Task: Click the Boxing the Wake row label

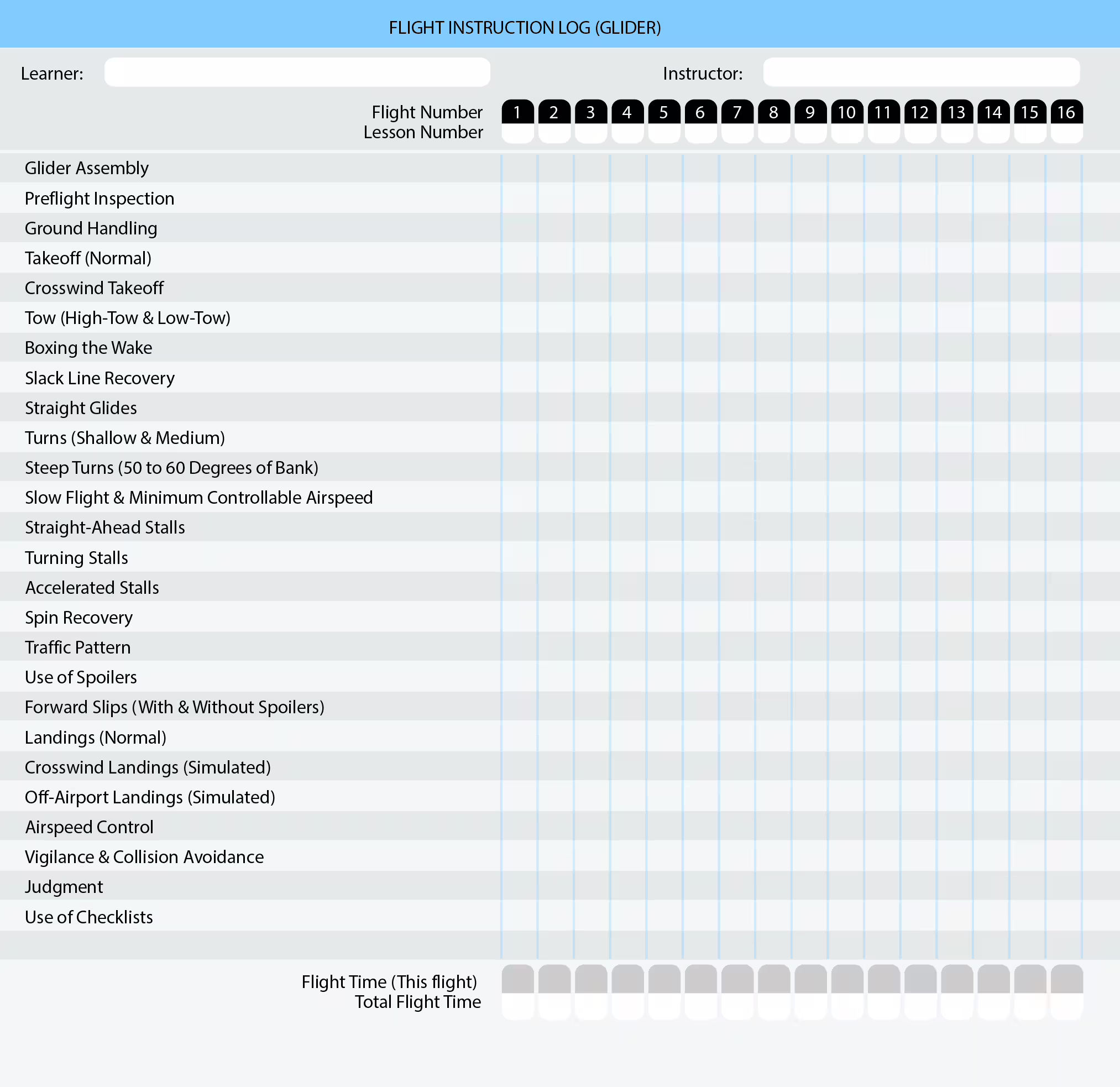Action: [88, 348]
